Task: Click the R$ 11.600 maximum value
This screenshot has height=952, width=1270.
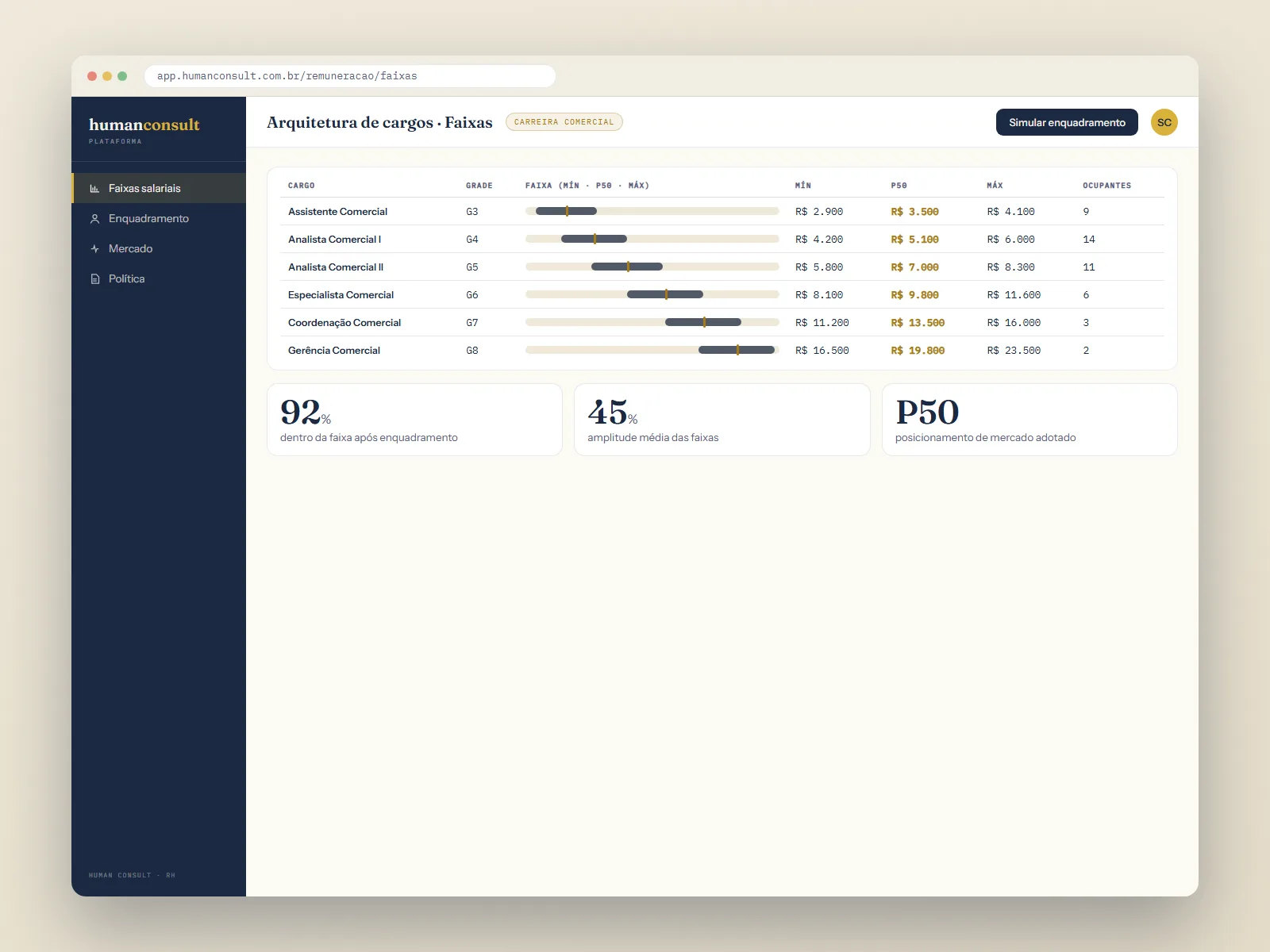Action: [x=1014, y=295]
